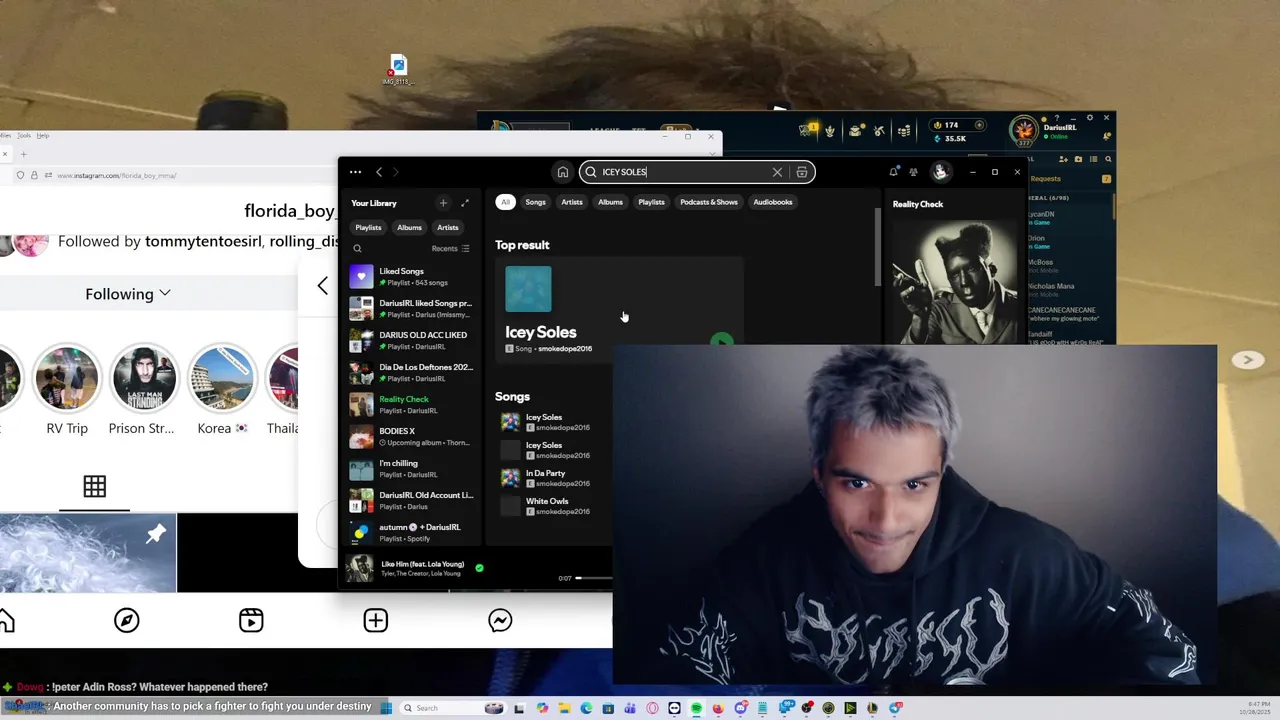Select Instagram posts grid tab
This screenshot has height=720, width=1280.
pos(95,487)
